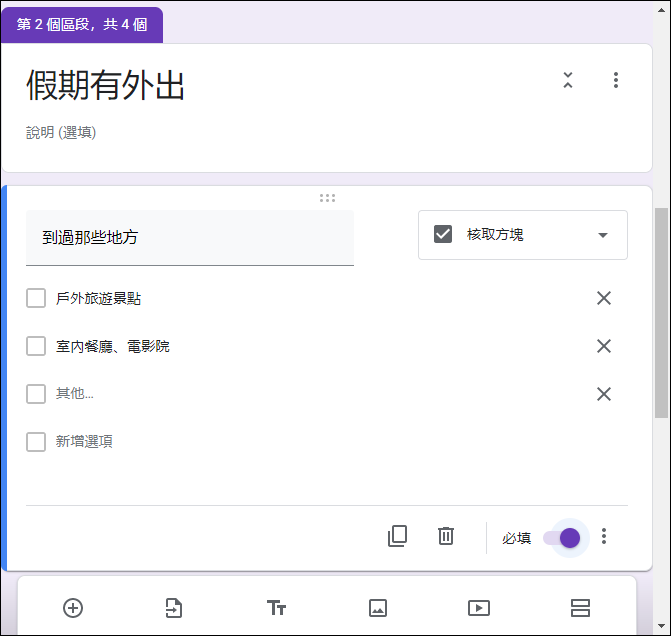Screen dimensions: 671x636
Task: Click the 其他... option text
Action: (x=74, y=393)
